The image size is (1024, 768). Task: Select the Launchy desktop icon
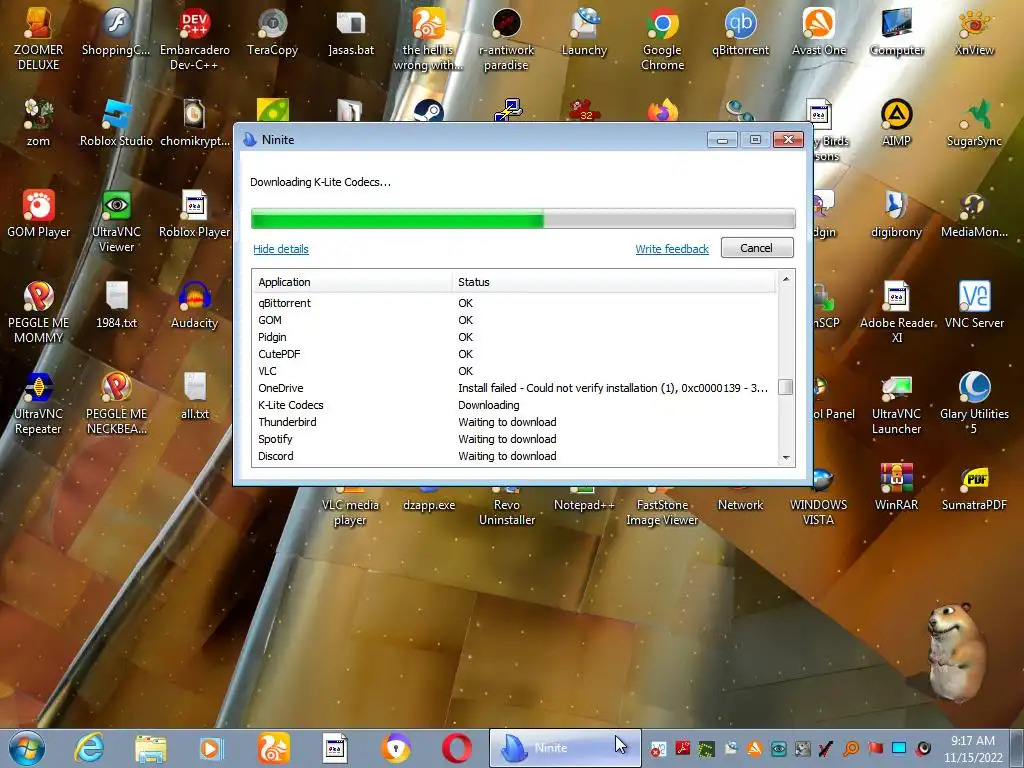584,33
